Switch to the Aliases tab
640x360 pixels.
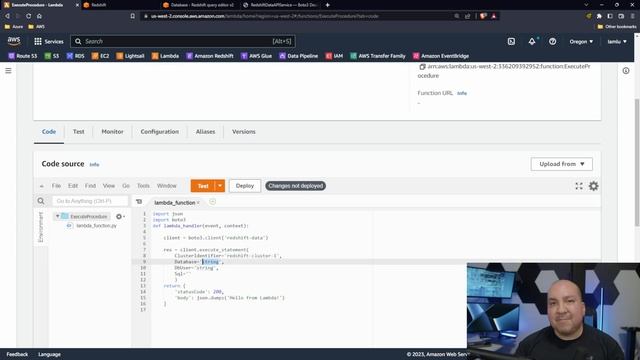205,132
